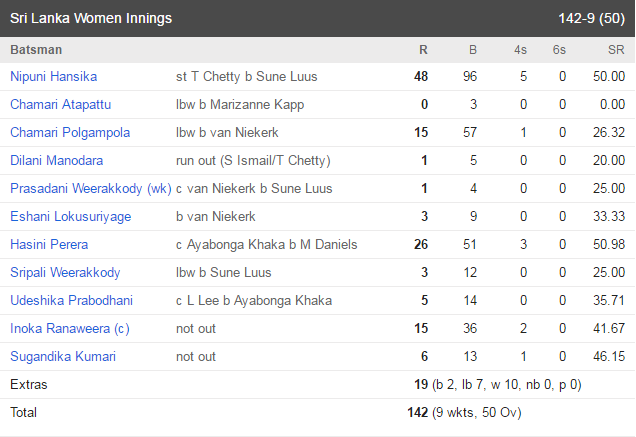This screenshot has width=636, height=437.
Task: Open Chamari Atapattu player profile
Action: [x=60, y=104]
